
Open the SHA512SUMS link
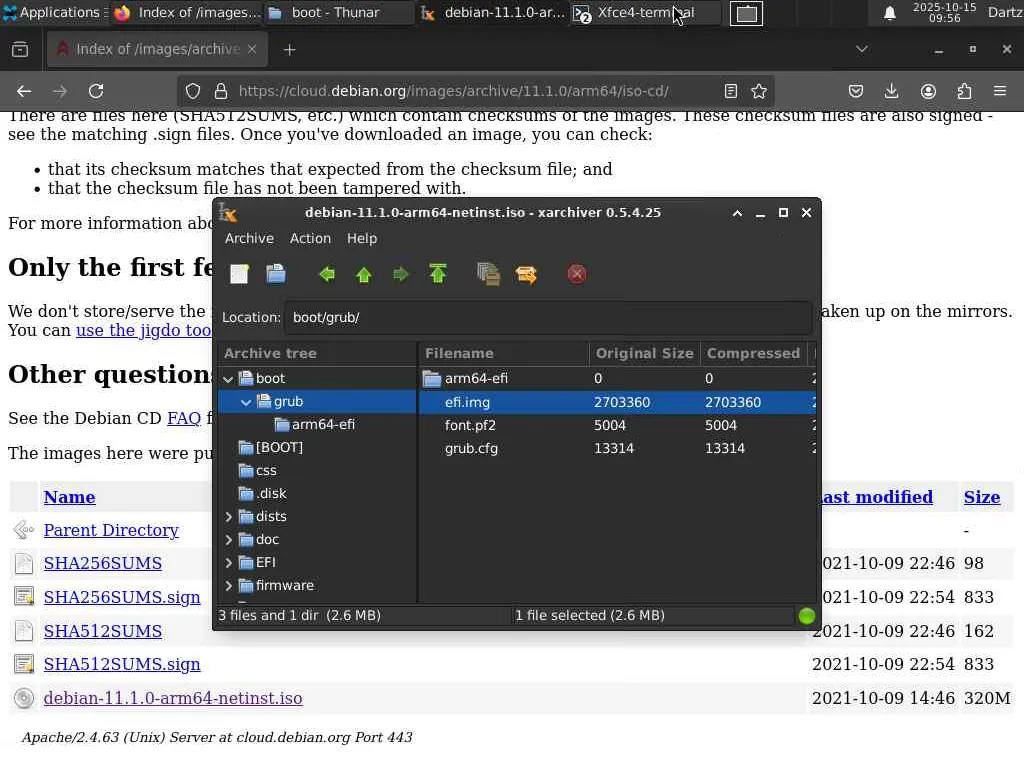pyautogui.click(x=103, y=632)
